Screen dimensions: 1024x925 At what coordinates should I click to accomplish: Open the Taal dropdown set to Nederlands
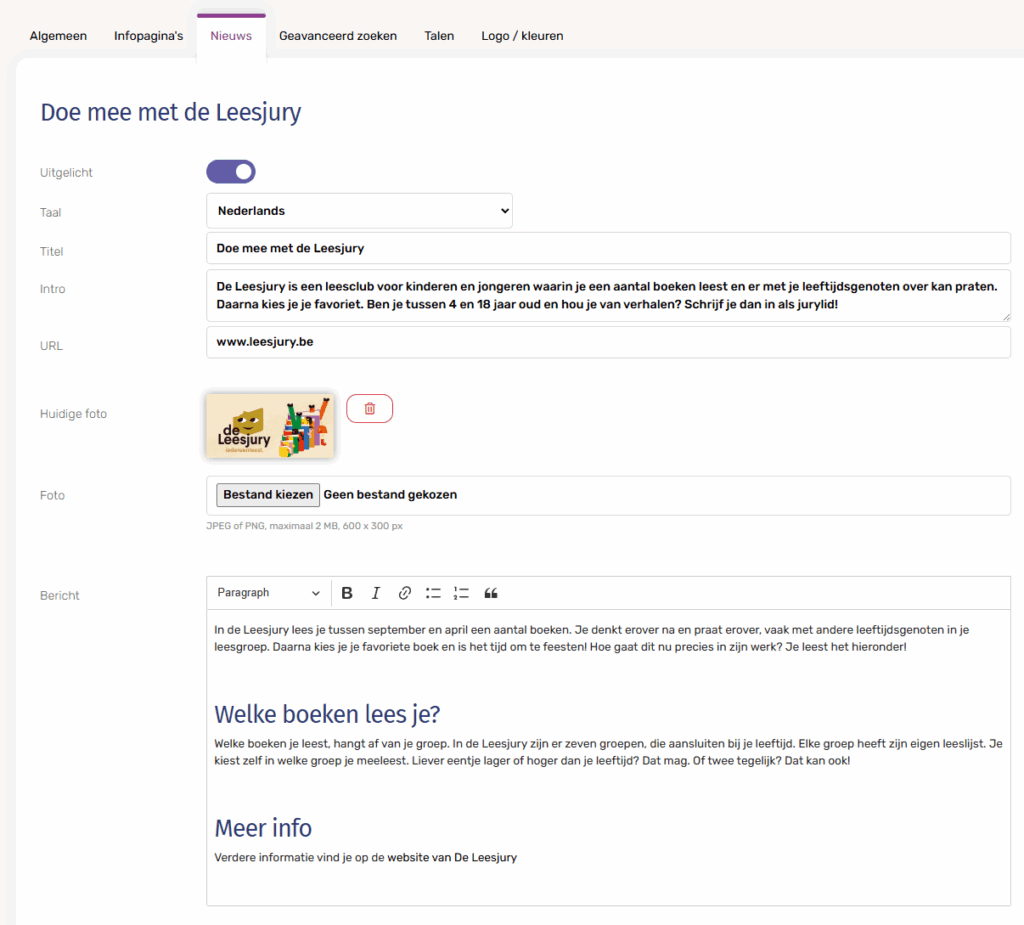(359, 211)
